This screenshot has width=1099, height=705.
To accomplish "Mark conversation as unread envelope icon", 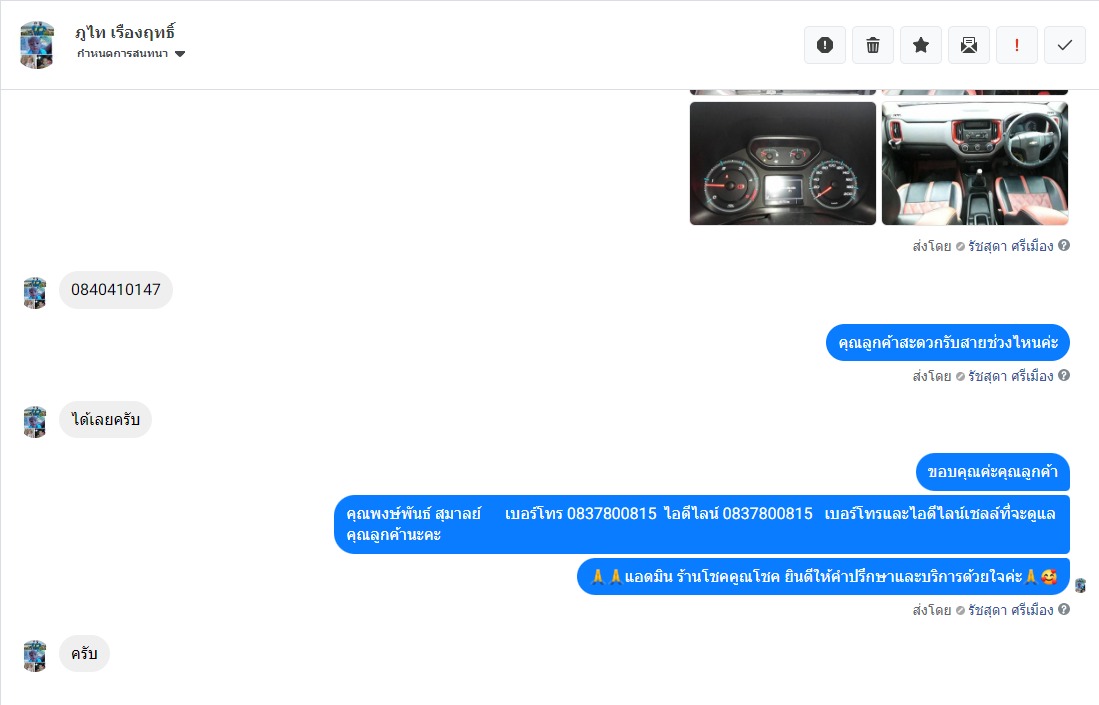I will click(969, 46).
